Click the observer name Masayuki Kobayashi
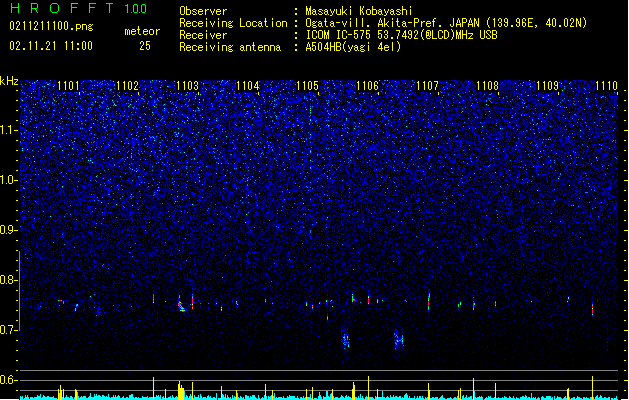The width and height of the screenshot is (629, 400). [x=359, y=11]
